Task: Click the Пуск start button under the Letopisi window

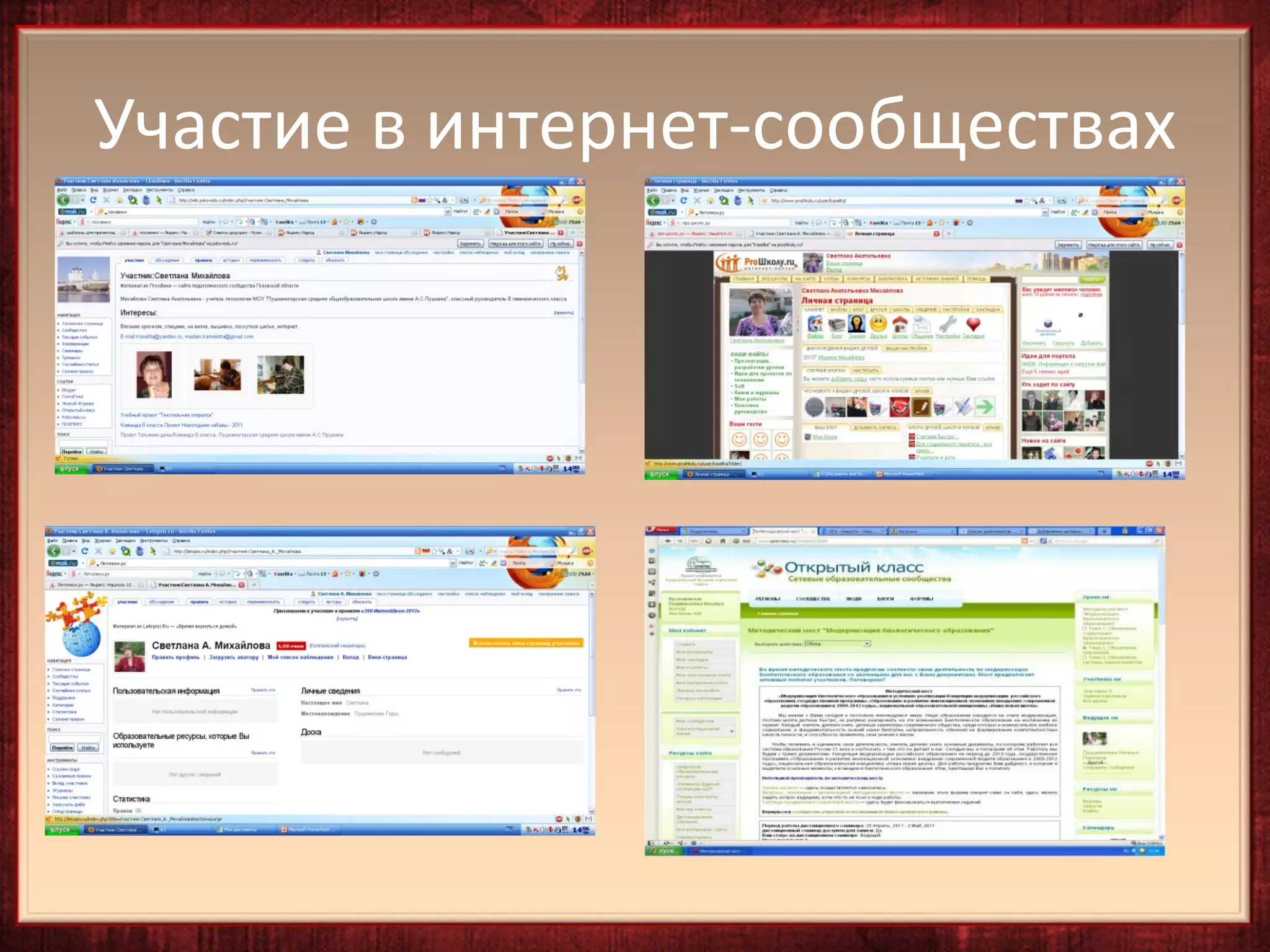Action: (x=62, y=830)
